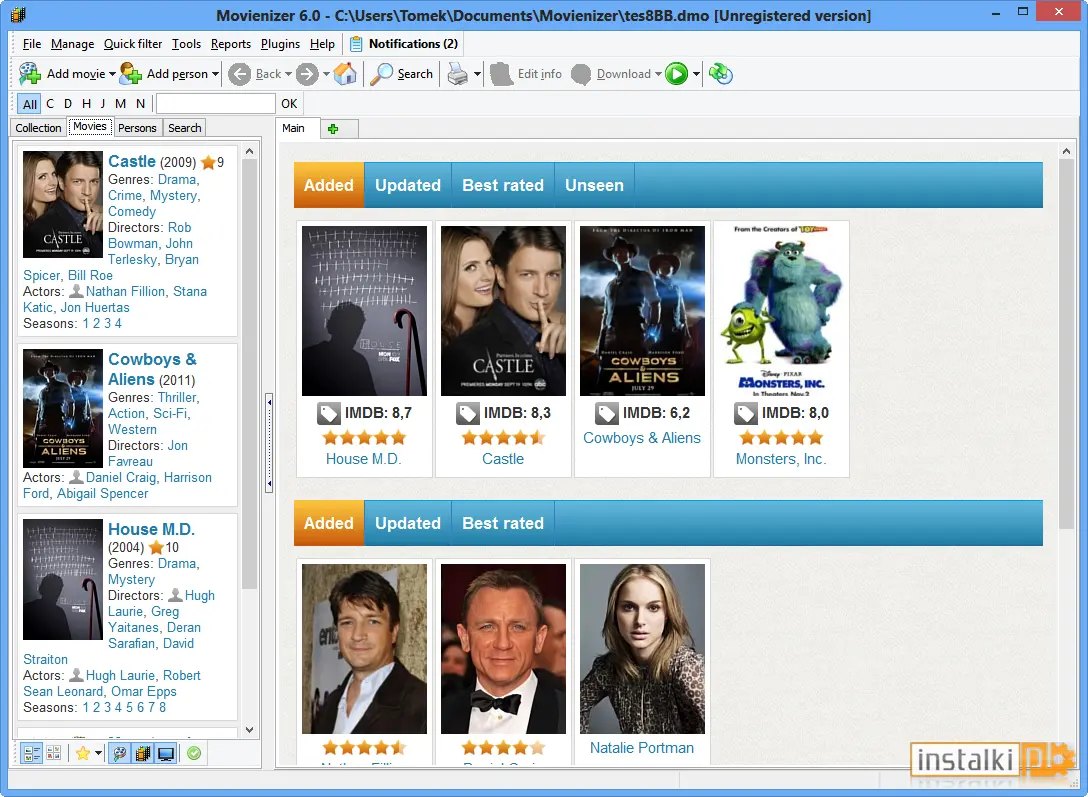Click the letter filter text input field
The image size is (1088, 797).
point(216,104)
